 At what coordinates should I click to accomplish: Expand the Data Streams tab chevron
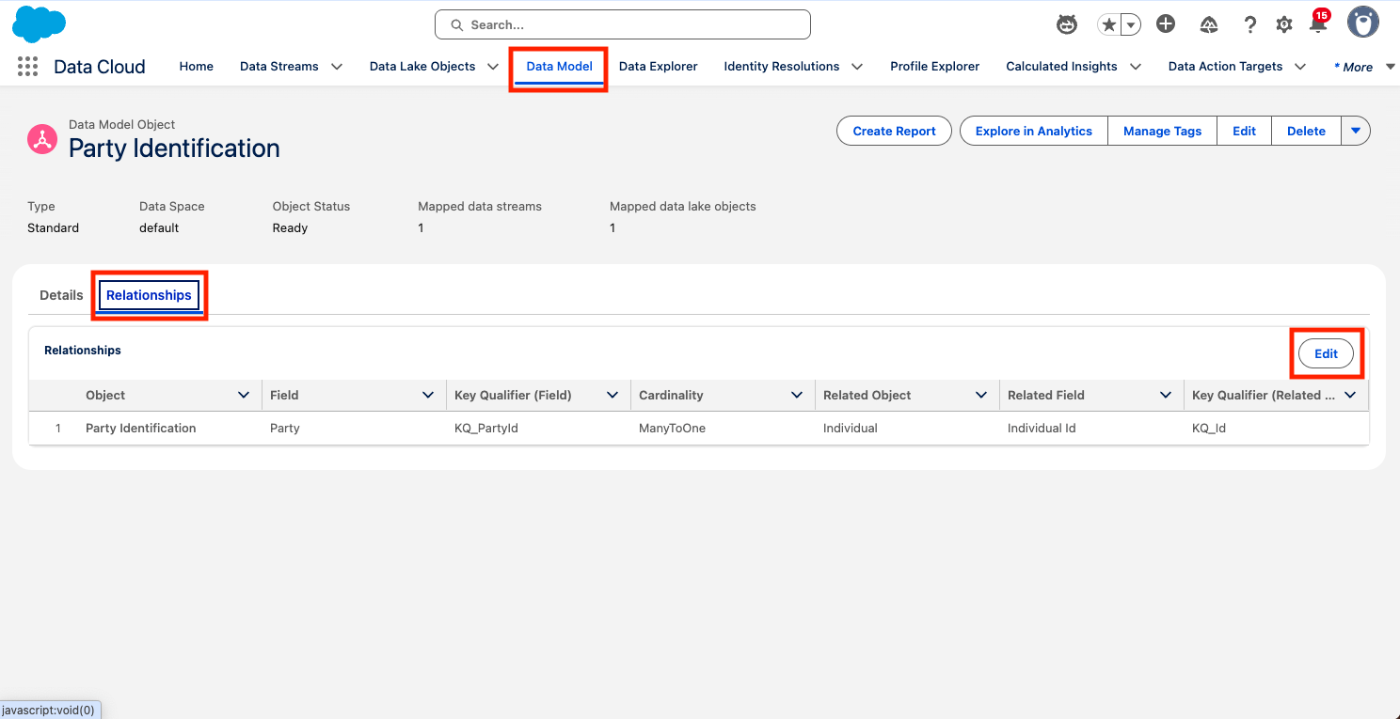click(337, 67)
